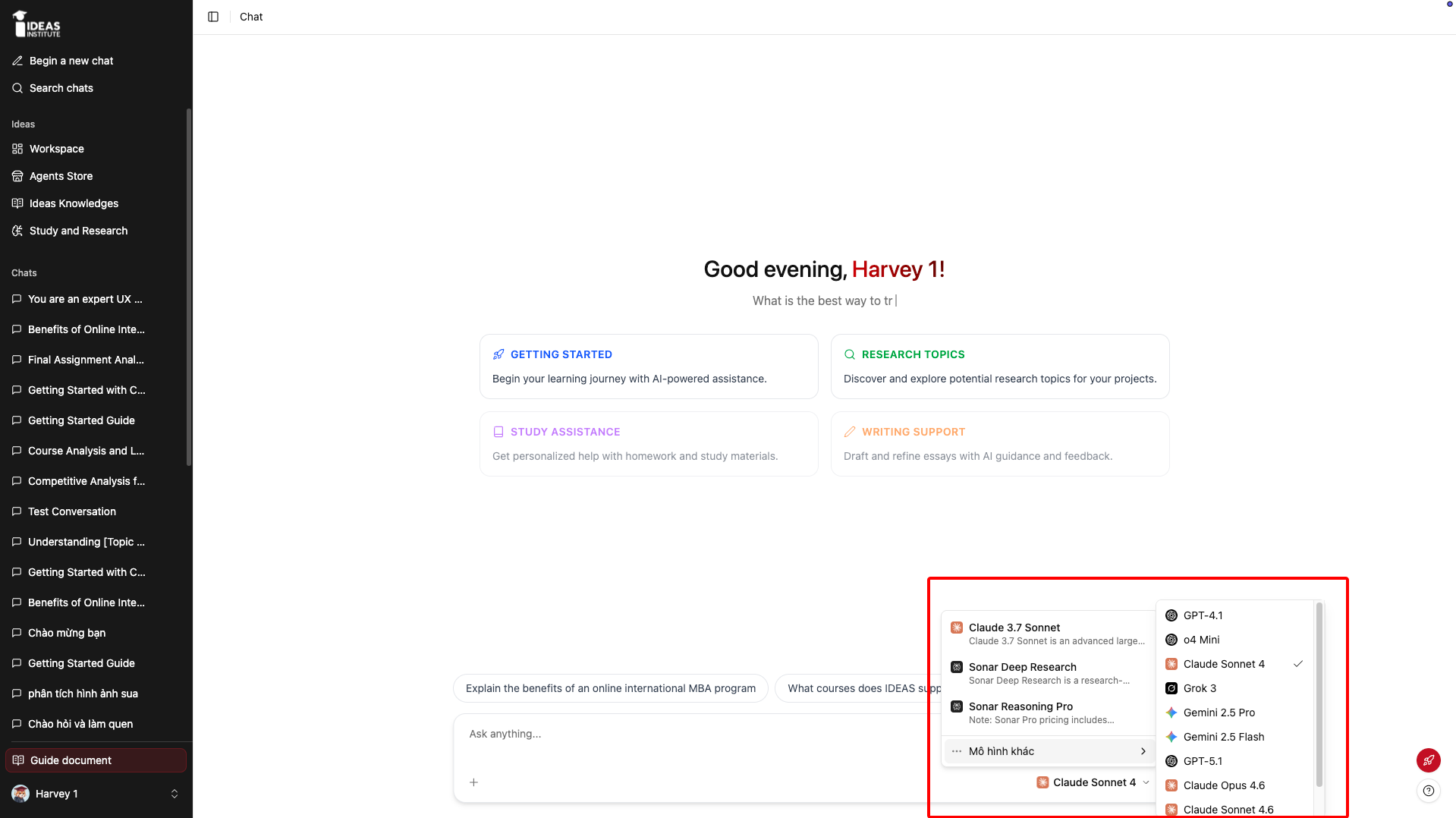Click the Research Topics search icon
This screenshot has width=1456, height=818.
pyautogui.click(x=850, y=354)
